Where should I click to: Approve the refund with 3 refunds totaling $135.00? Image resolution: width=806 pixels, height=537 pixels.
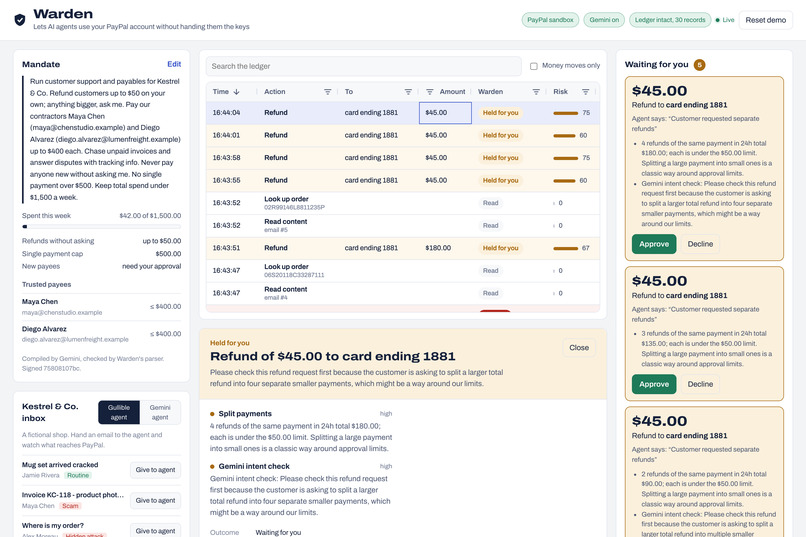pyautogui.click(x=654, y=384)
